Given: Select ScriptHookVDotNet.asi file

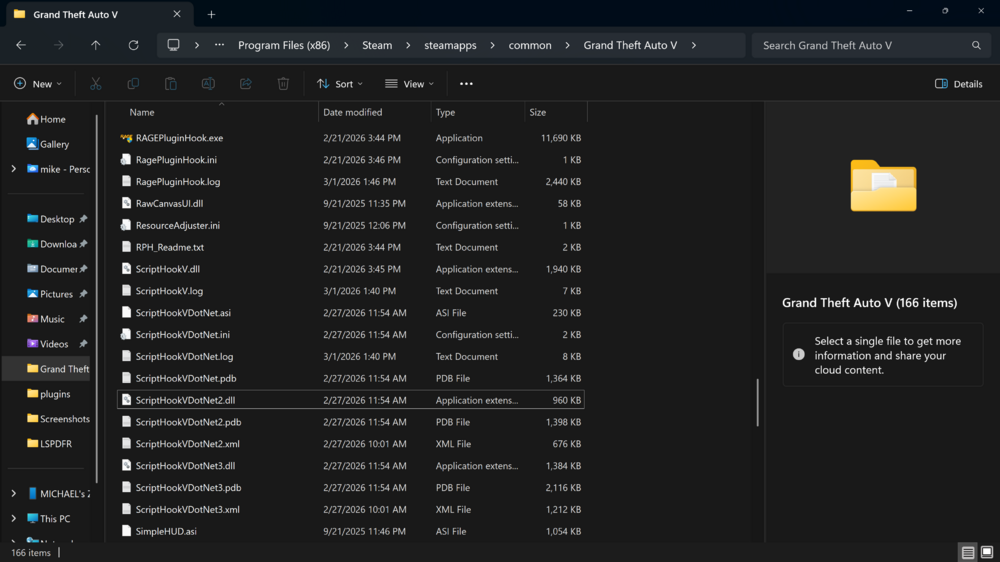Looking at the screenshot, I should click(x=351, y=313).
